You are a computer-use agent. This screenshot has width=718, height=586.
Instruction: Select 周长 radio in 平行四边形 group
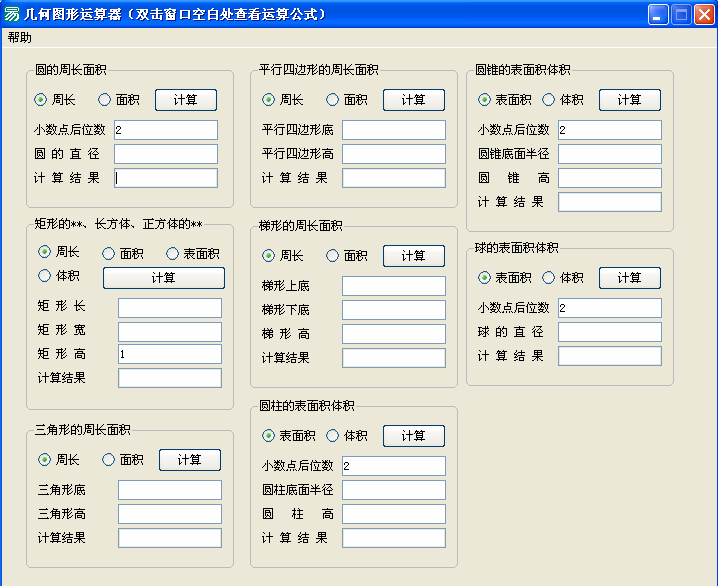coord(268,100)
